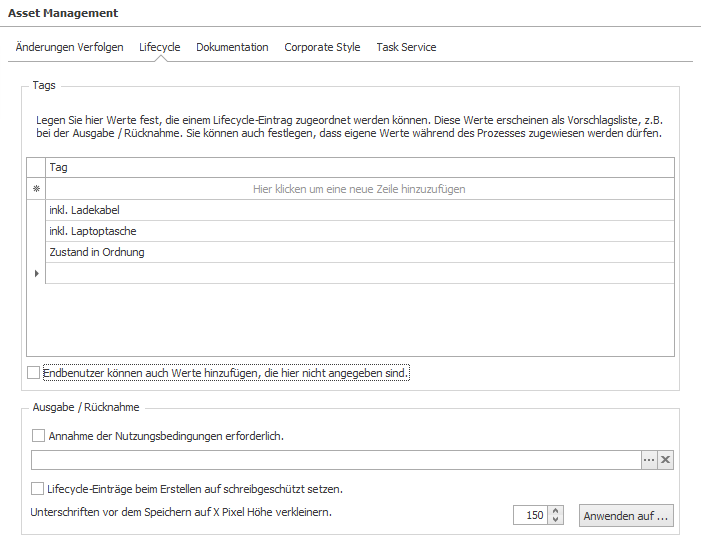
Task: Click the Lifecycle tab
Action: coord(160,47)
